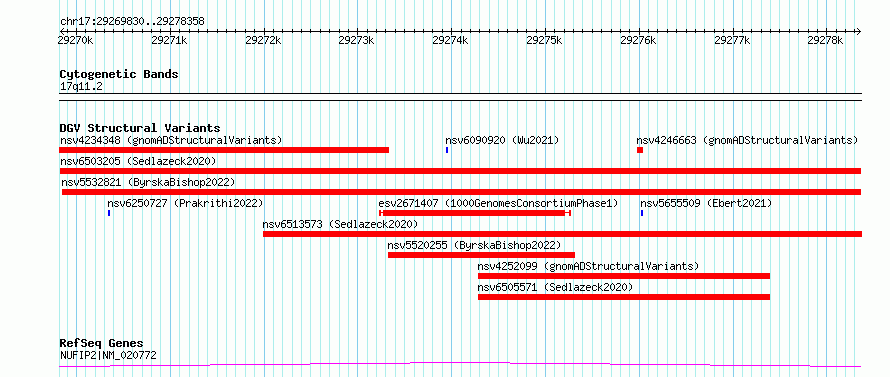
Task: Select the nsv4234348 (gnomADStructuralVariants) label
Action: click(171, 140)
